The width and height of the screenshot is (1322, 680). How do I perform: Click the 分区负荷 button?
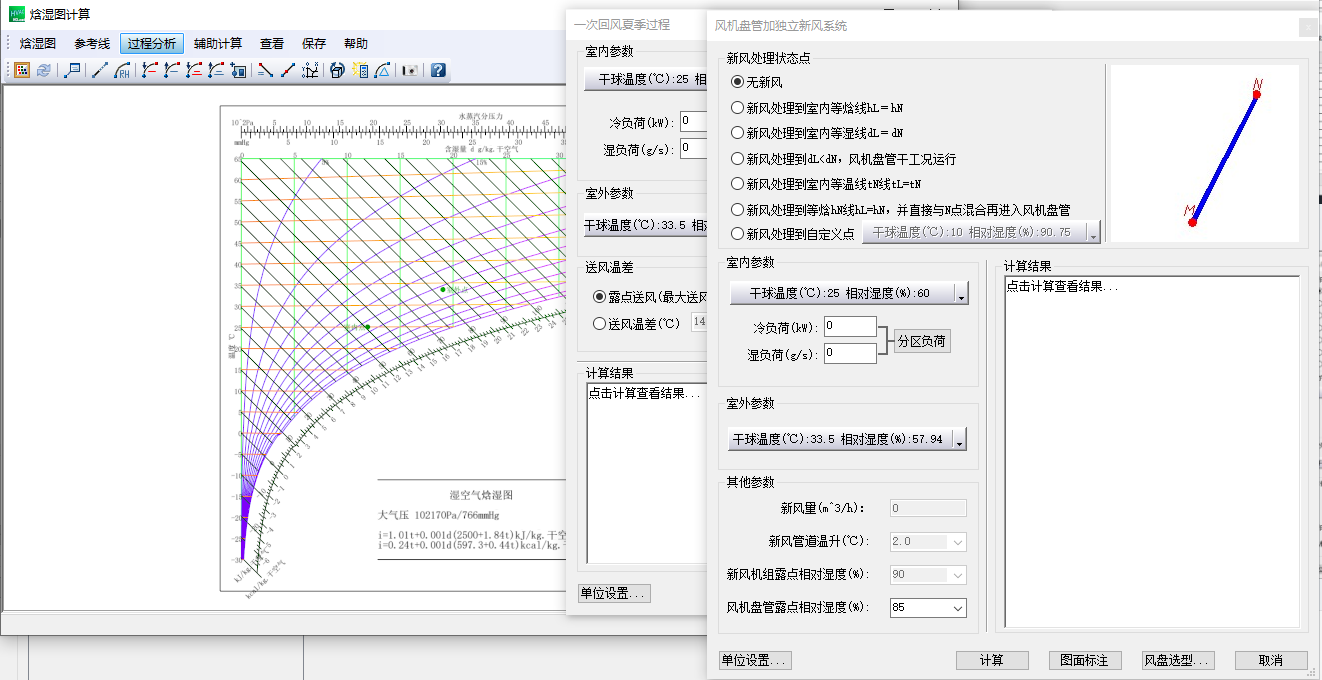921,341
